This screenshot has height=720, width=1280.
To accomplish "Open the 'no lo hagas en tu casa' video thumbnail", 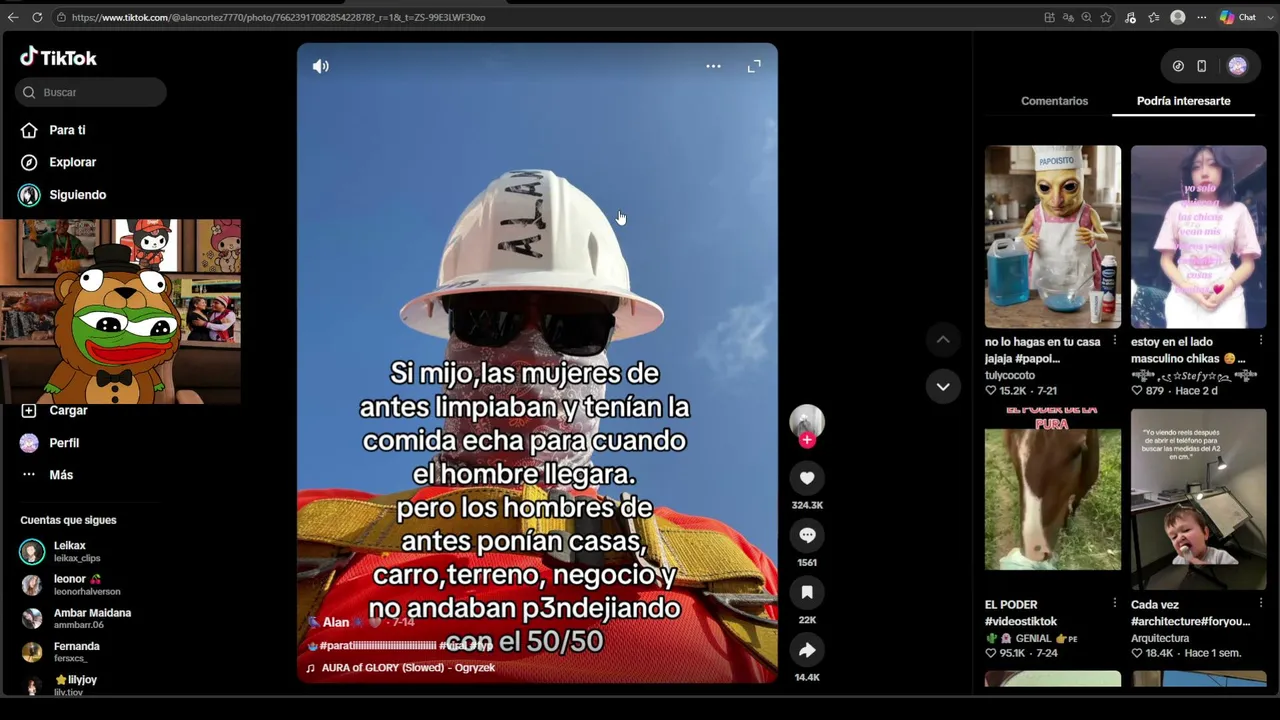I will pyautogui.click(x=1053, y=237).
